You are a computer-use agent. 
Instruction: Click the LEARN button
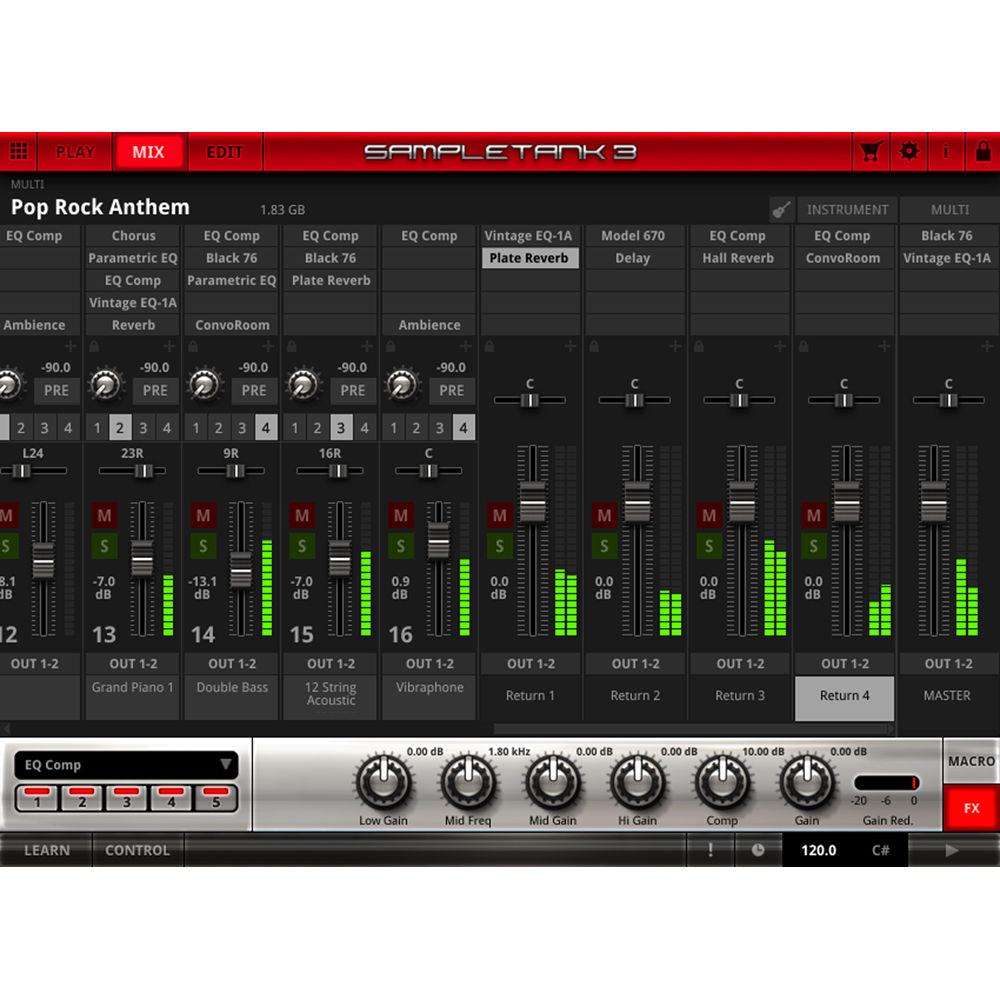pyautogui.click(x=48, y=851)
